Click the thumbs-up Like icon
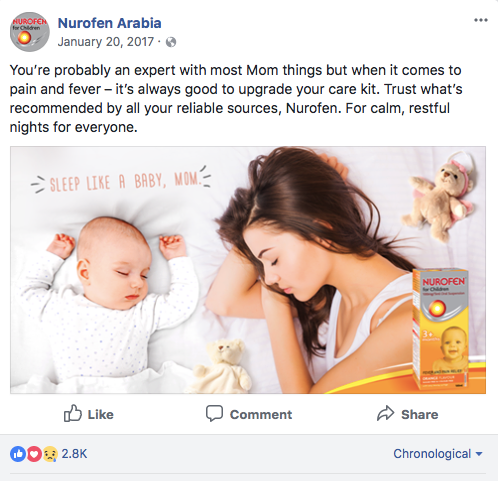The width and height of the screenshot is (498, 481). click(x=72, y=414)
